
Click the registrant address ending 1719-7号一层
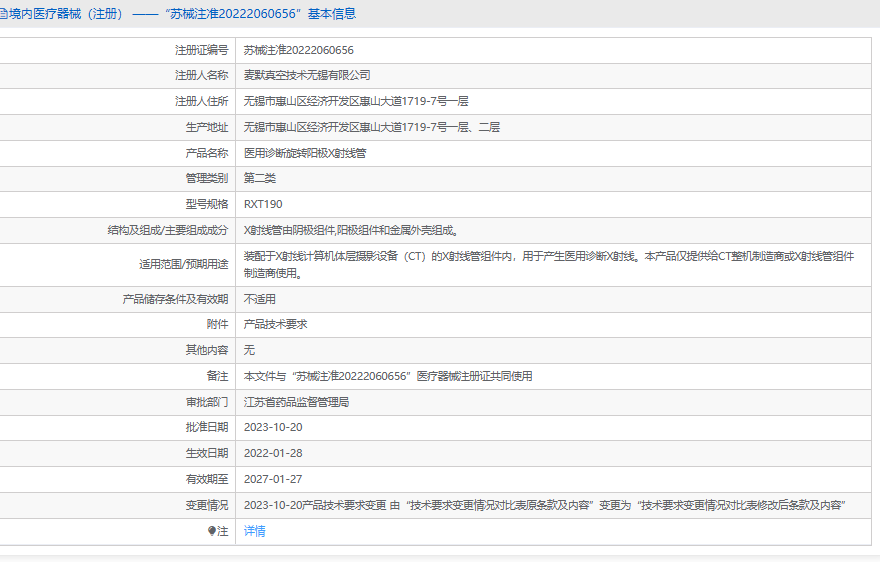coord(356,102)
